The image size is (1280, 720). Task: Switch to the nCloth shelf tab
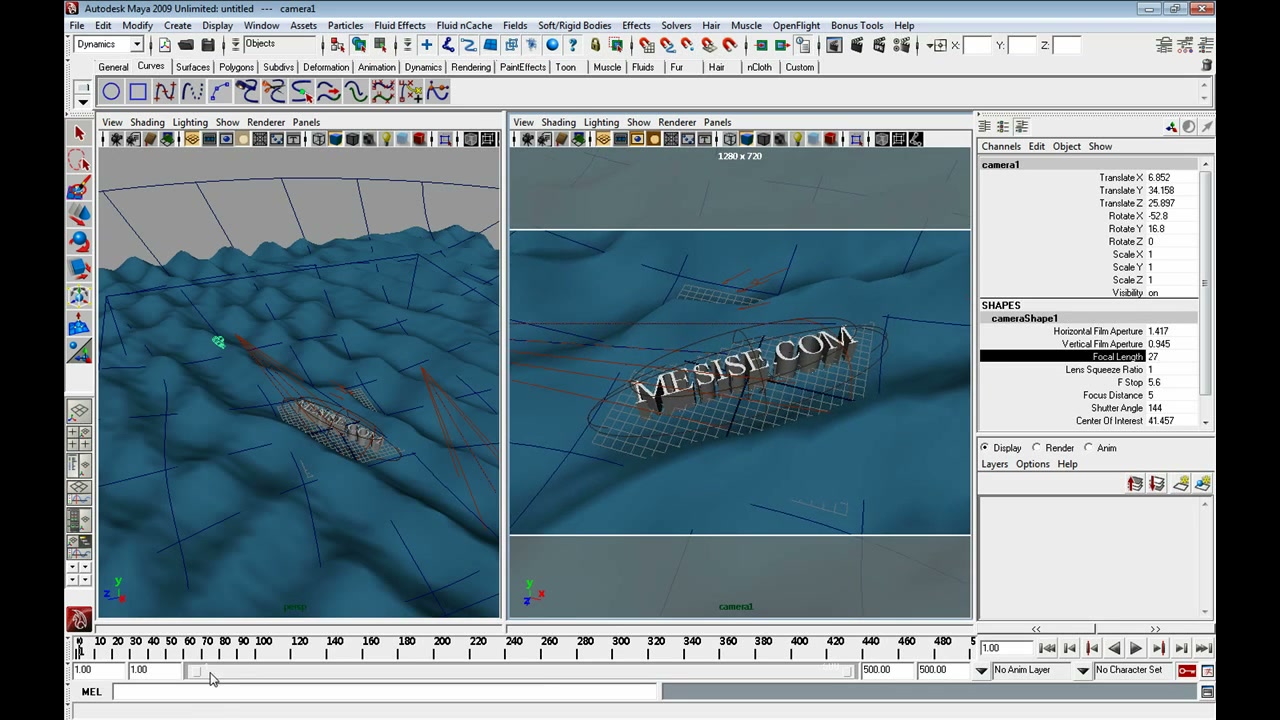point(759,67)
